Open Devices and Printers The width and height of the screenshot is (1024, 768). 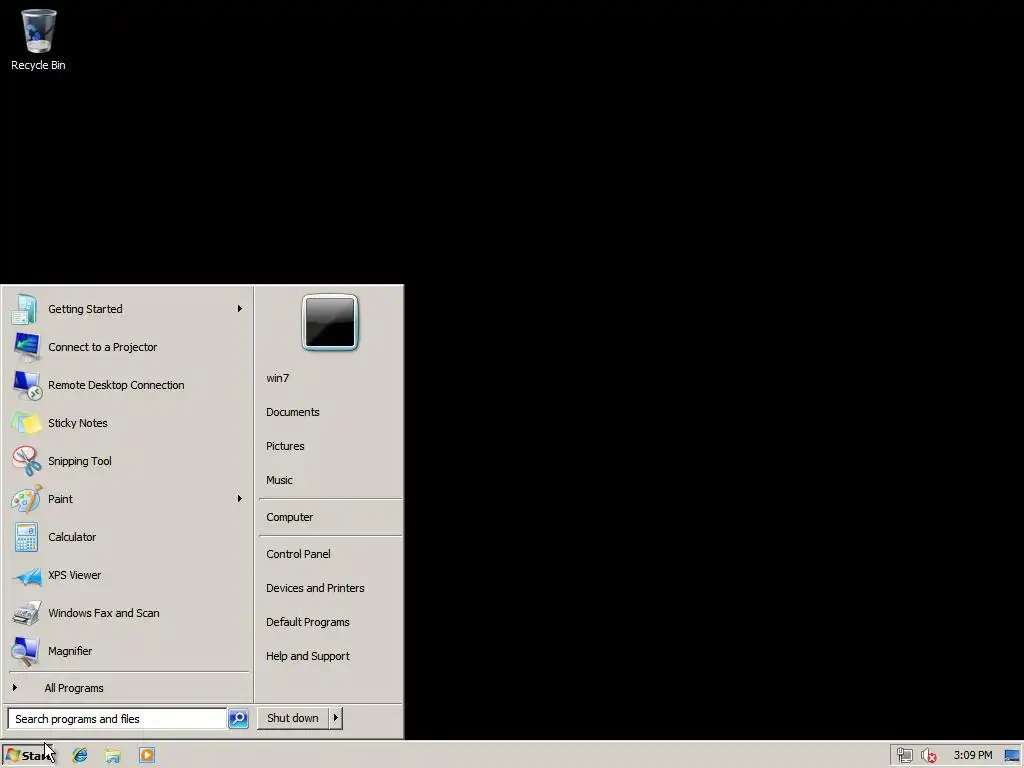(315, 588)
